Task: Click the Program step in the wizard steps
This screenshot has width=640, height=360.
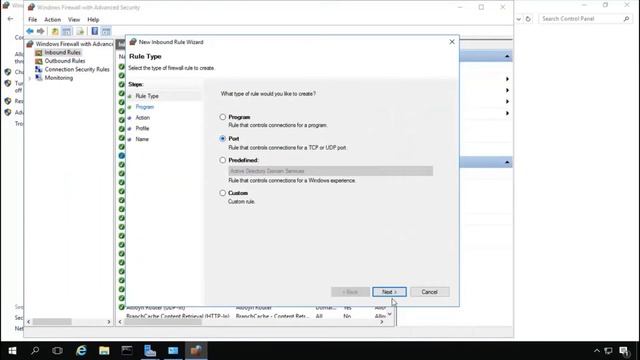Action: (x=144, y=107)
